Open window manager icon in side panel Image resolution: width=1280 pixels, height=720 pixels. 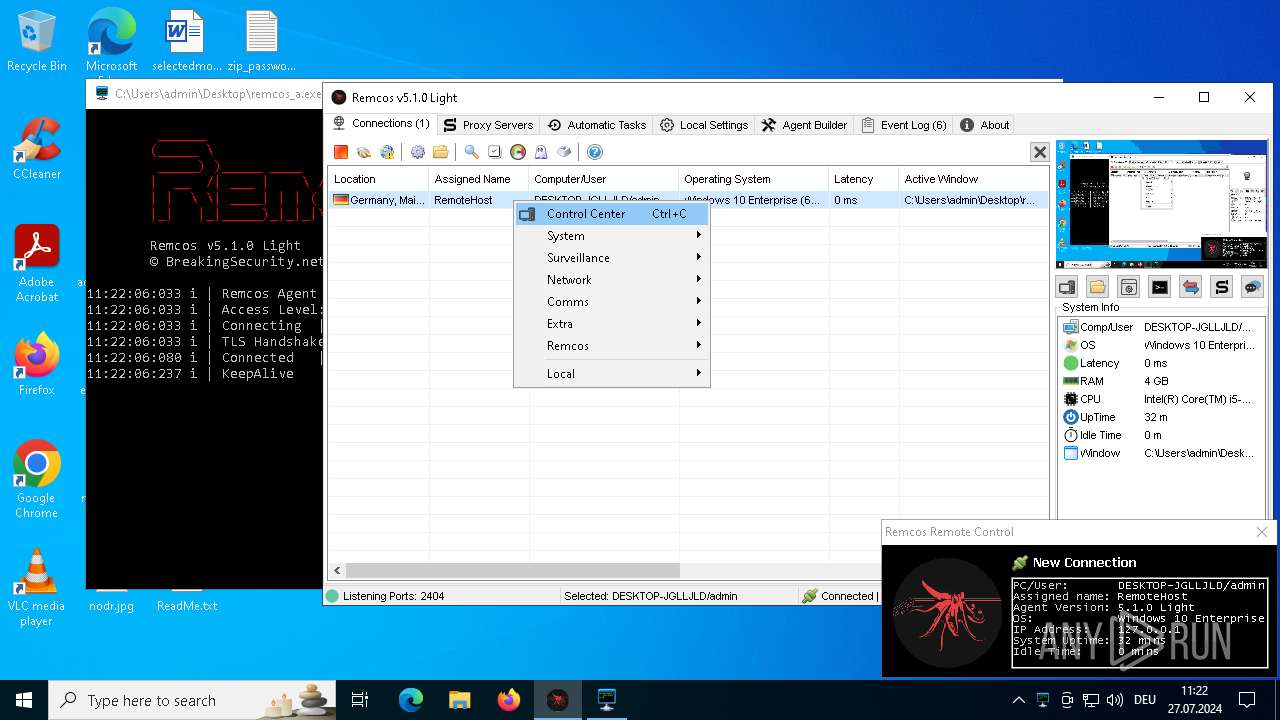pos(1129,287)
